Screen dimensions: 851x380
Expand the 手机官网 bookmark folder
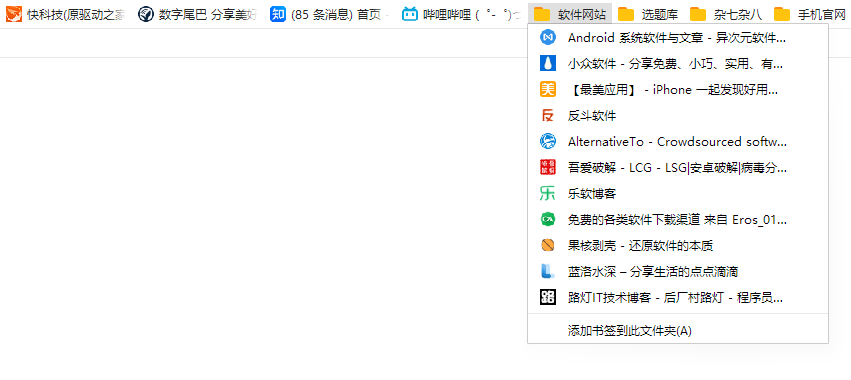[809, 15]
